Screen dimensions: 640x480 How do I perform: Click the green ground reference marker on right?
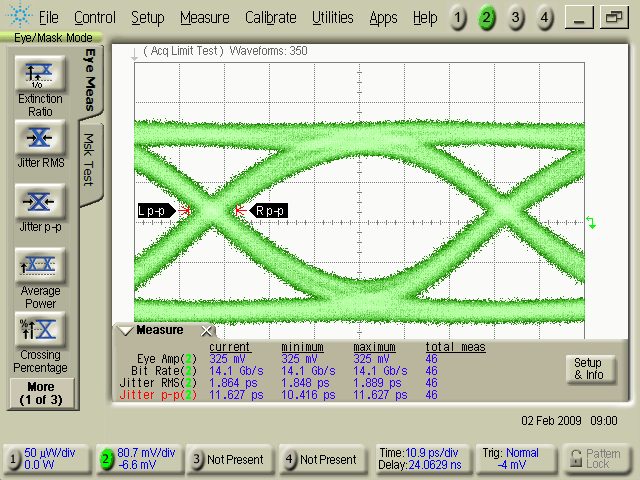click(591, 222)
